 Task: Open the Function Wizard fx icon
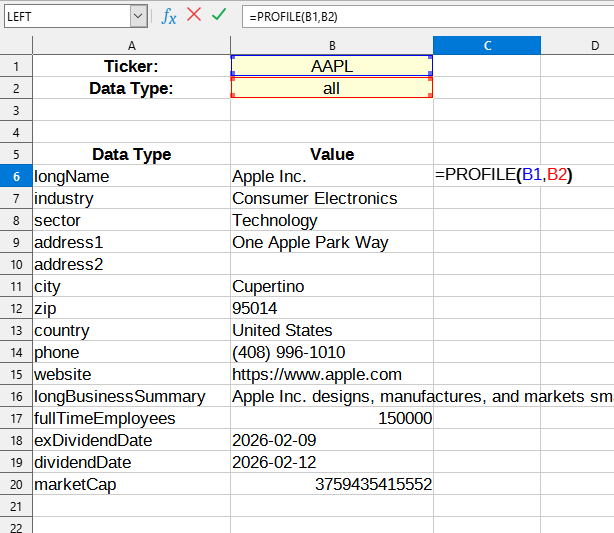tap(169, 16)
